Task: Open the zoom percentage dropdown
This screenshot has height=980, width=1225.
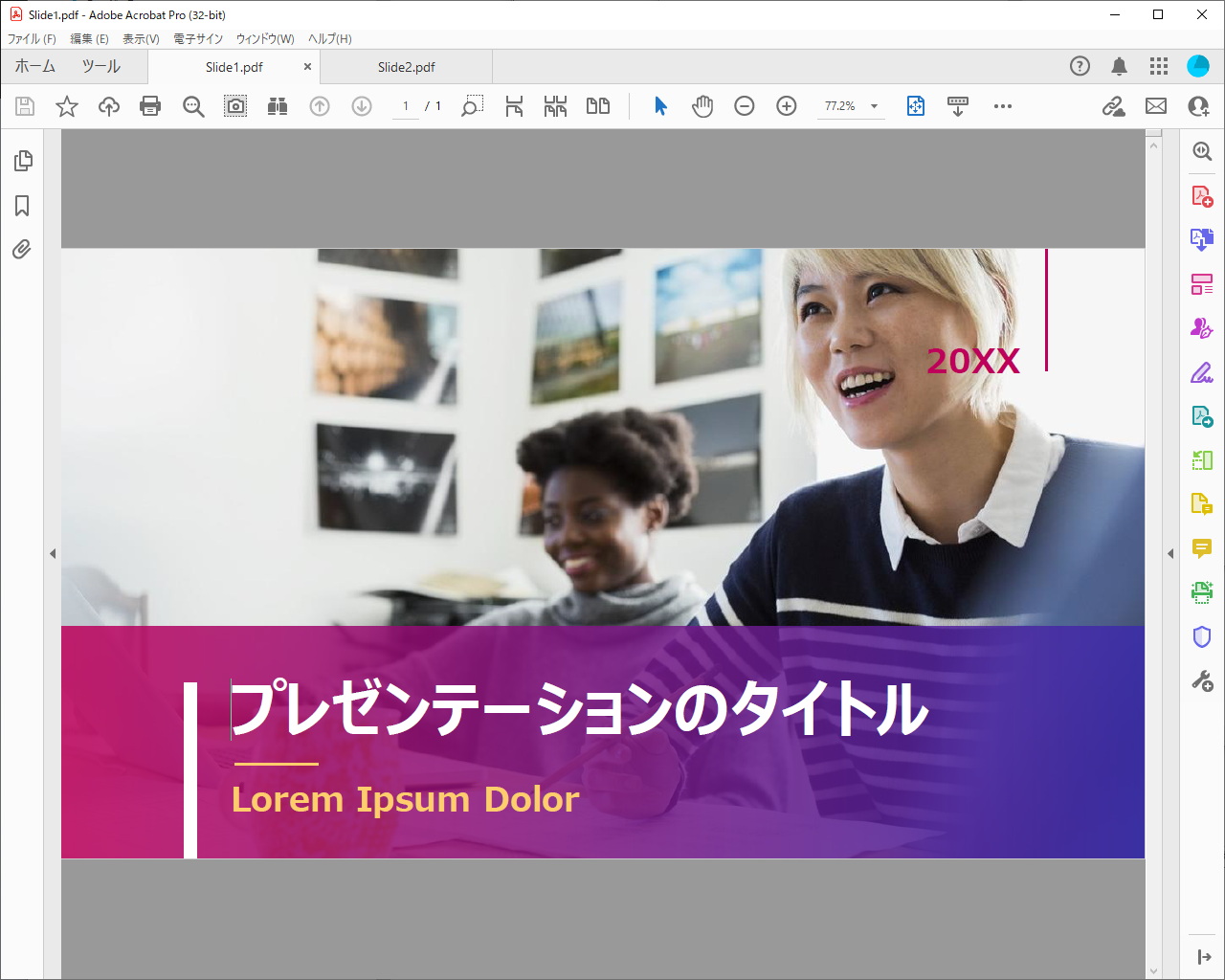Action: pos(872,106)
